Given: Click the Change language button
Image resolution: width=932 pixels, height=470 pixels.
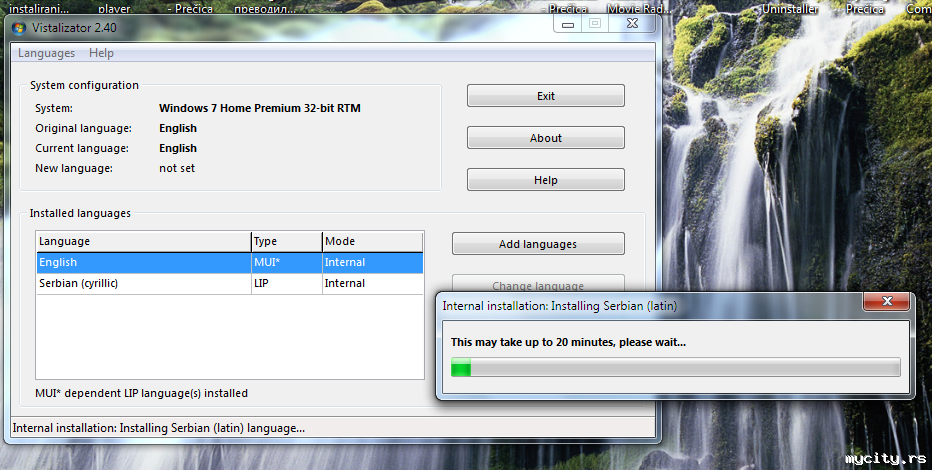Looking at the screenshot, I should [x=538, y=283].
